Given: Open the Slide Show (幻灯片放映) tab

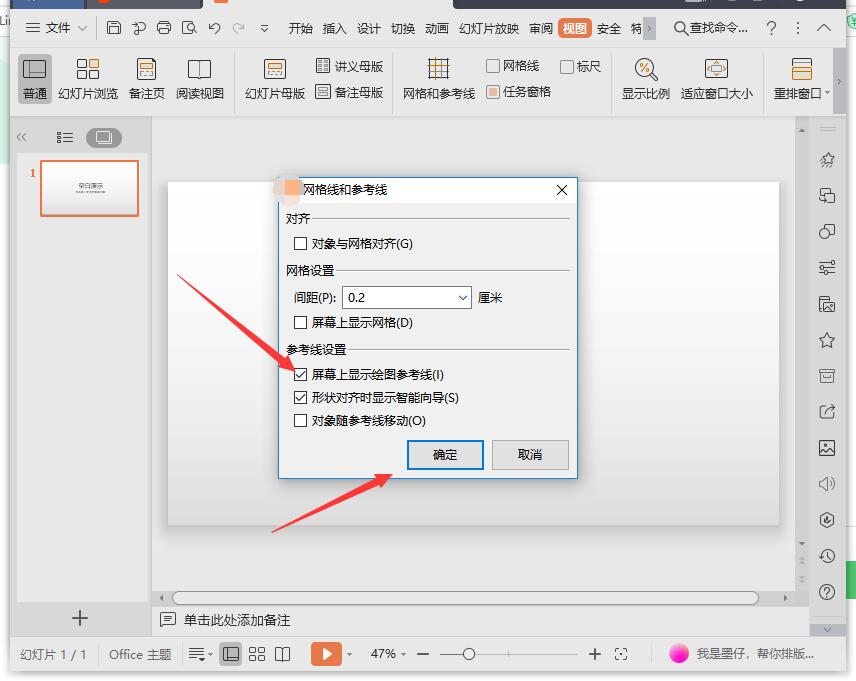Looking at the screenshot, I should point(489,28).
